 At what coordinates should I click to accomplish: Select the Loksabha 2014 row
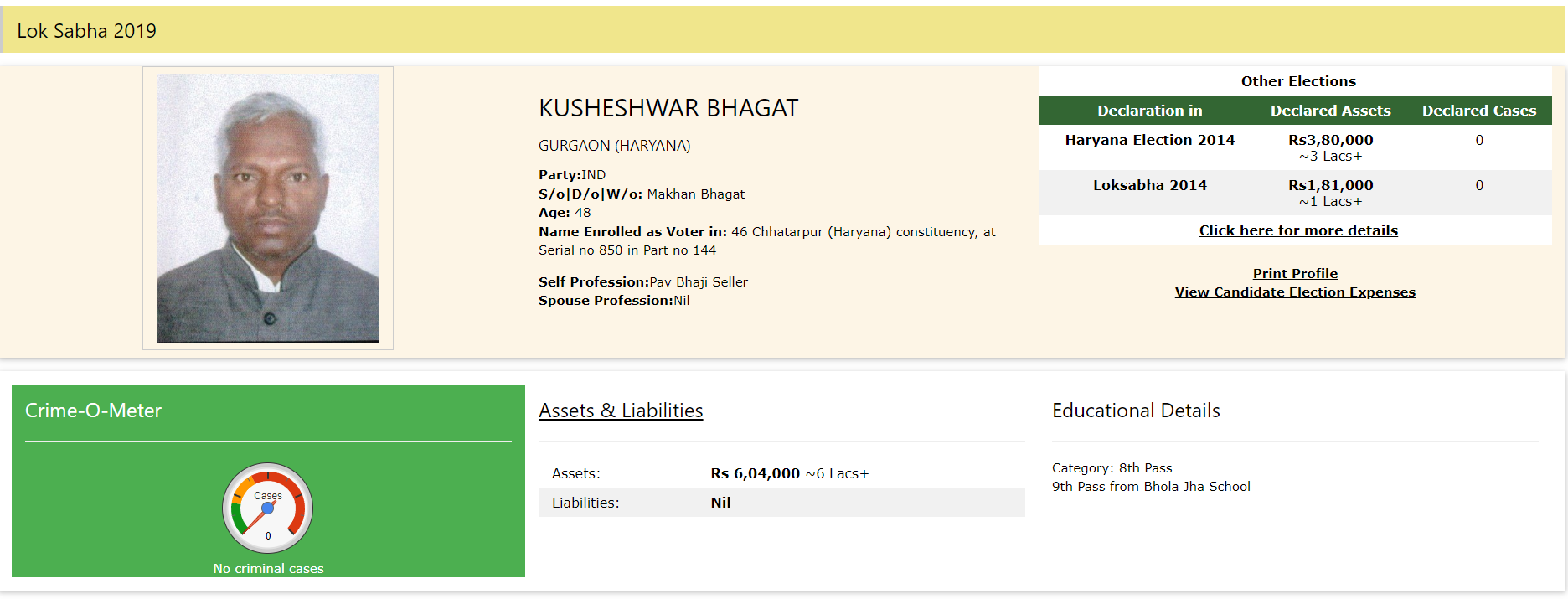pos(1149,185)
